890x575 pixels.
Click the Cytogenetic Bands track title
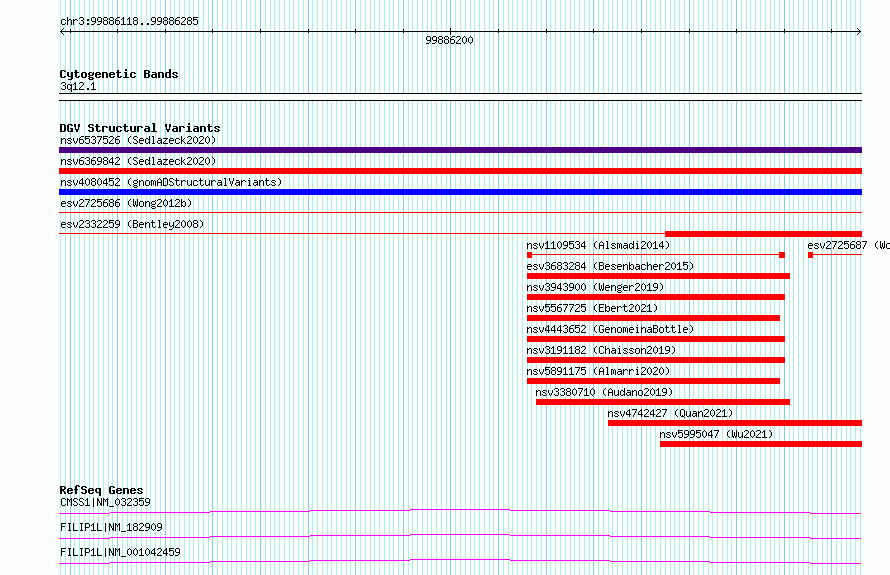tap(119, 74)
